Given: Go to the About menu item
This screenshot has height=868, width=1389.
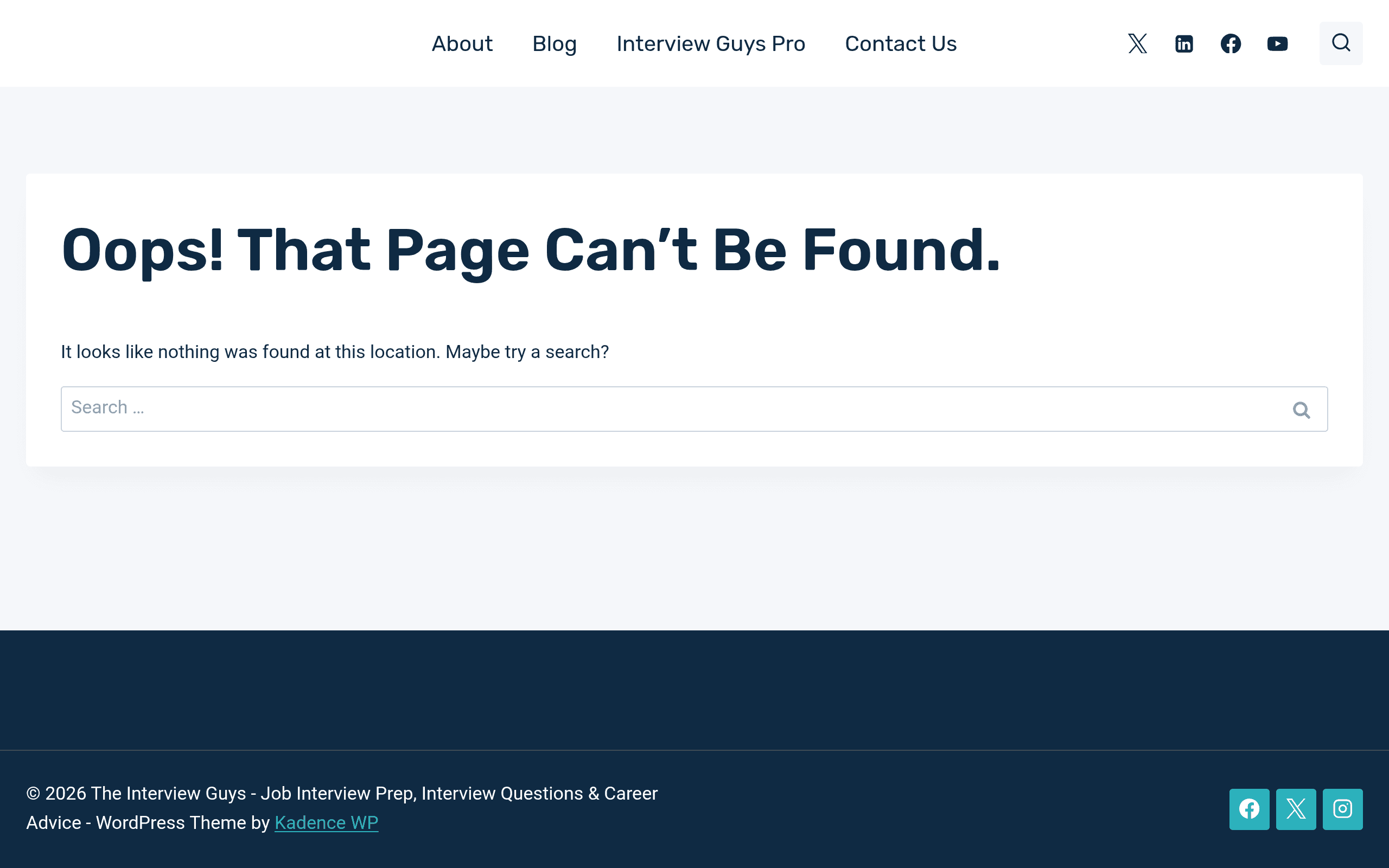Looking at the screenshot, I should coord(462,43).
